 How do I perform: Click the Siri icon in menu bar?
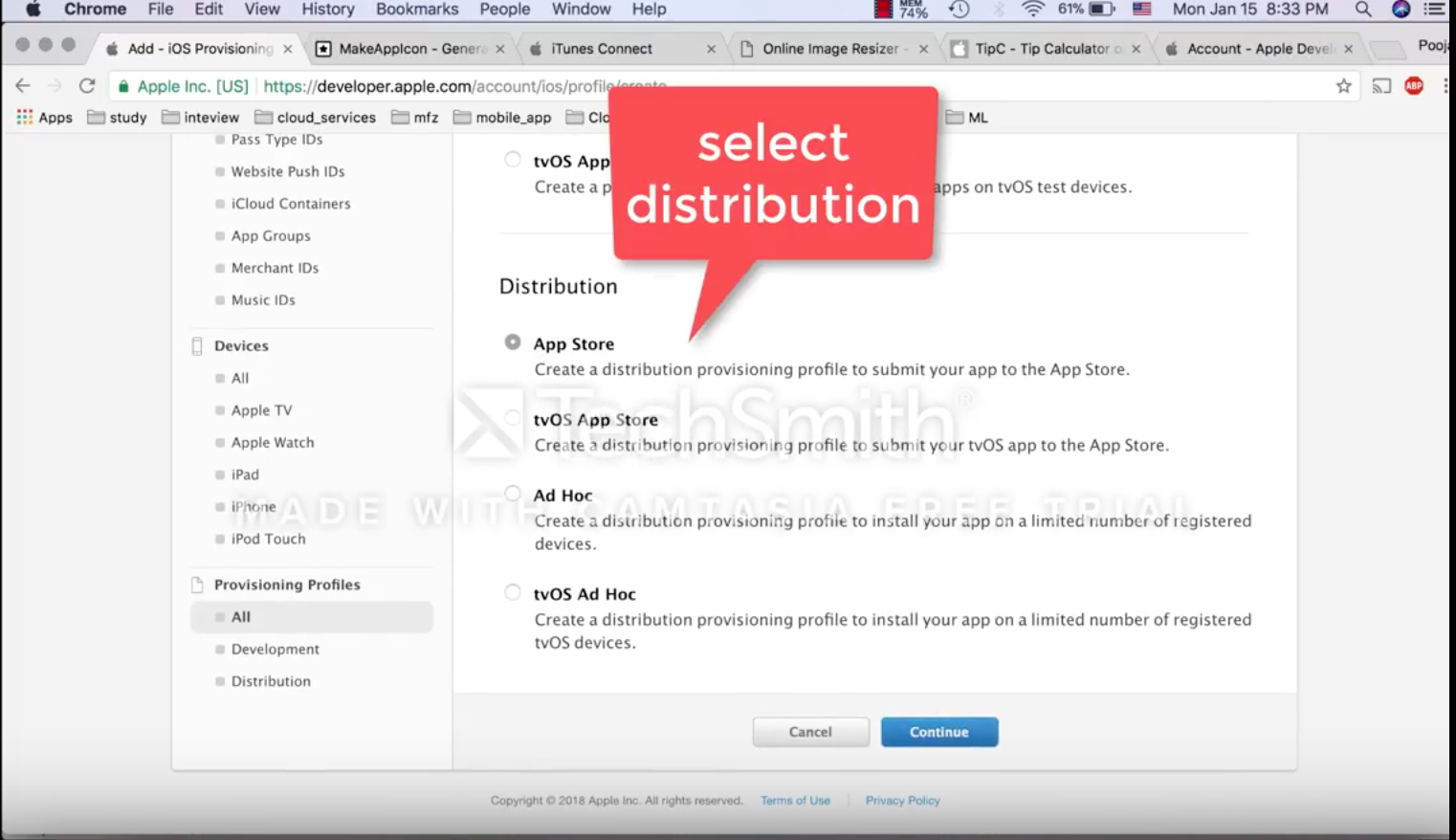[x=1401, y=10]
